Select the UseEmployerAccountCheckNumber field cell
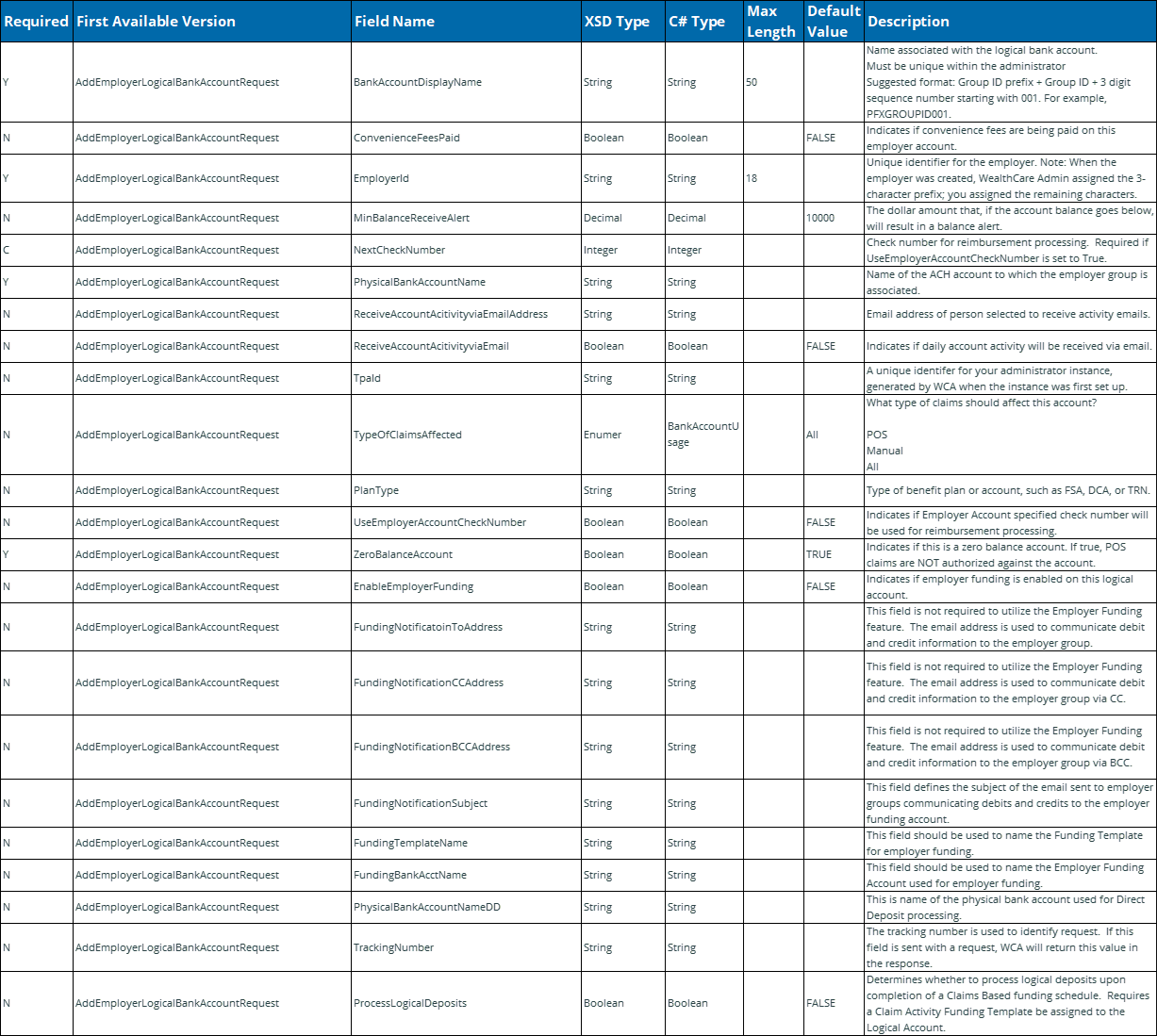 [466, 522]
